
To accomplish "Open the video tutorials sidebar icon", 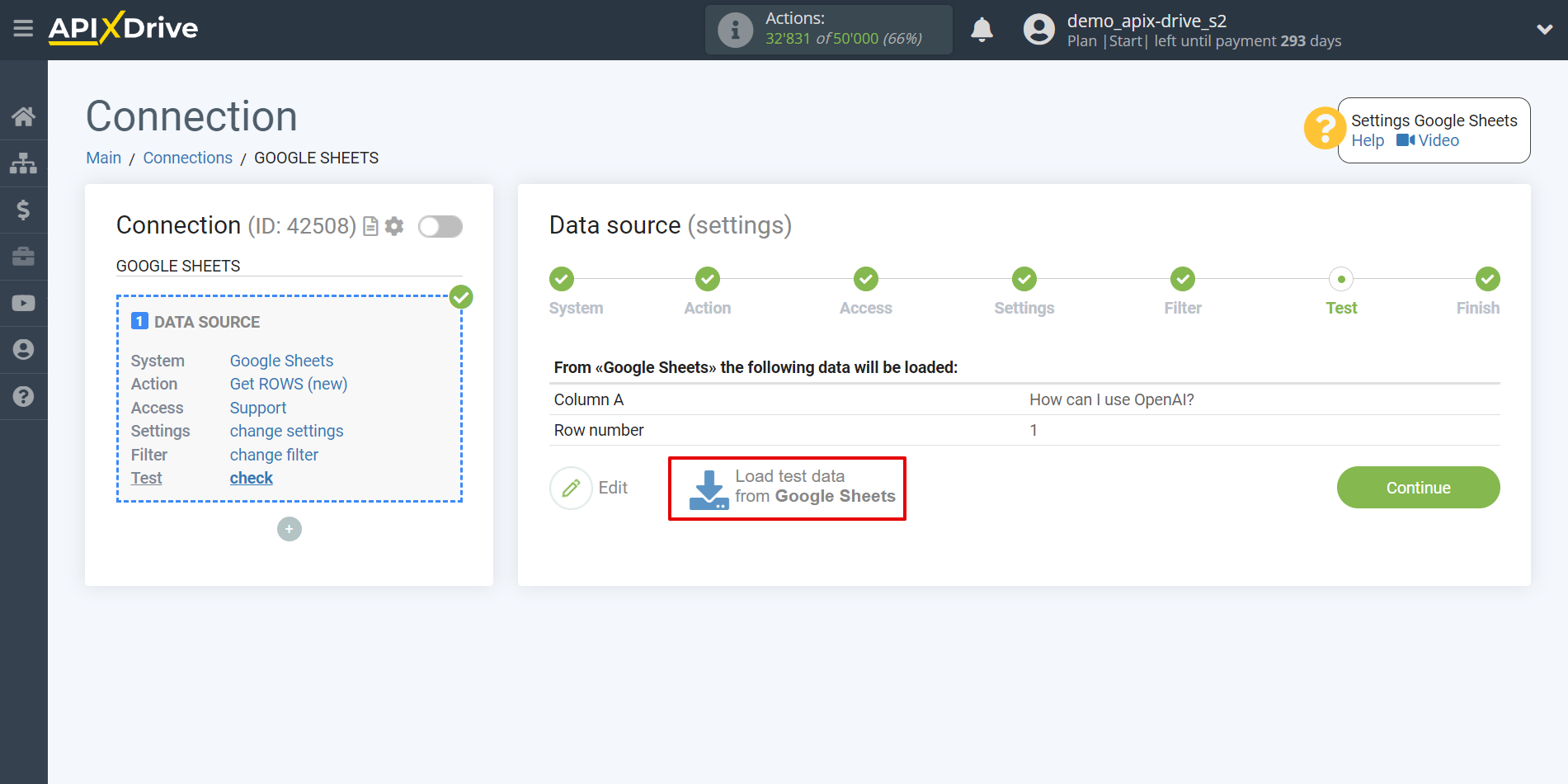I will [23, 303].
